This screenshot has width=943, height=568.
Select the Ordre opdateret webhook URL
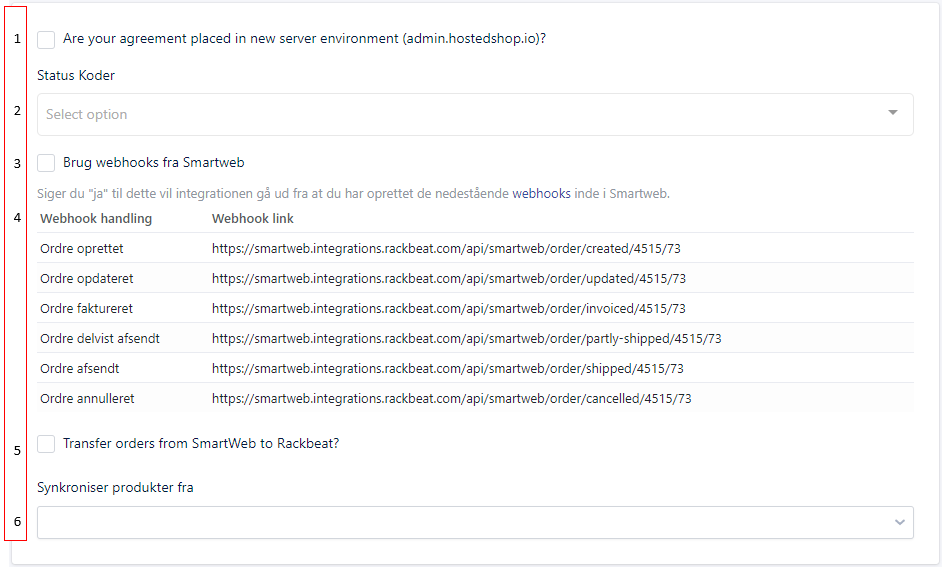pos(449,279)
